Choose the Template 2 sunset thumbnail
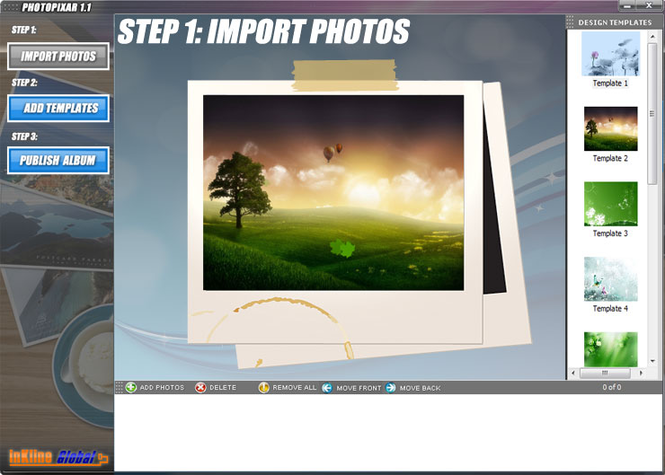The height and width of the screenshot is (475, 665). tap(610, 129)
